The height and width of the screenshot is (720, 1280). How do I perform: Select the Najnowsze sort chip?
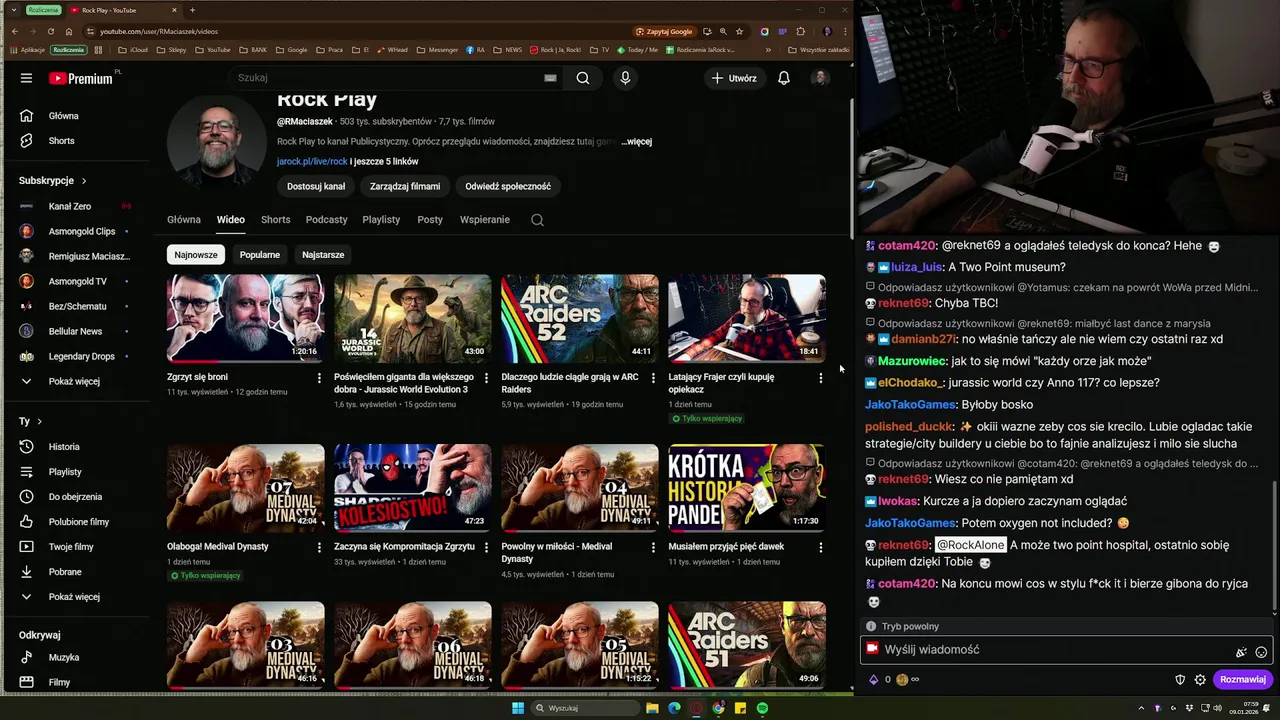click(196, 255)
